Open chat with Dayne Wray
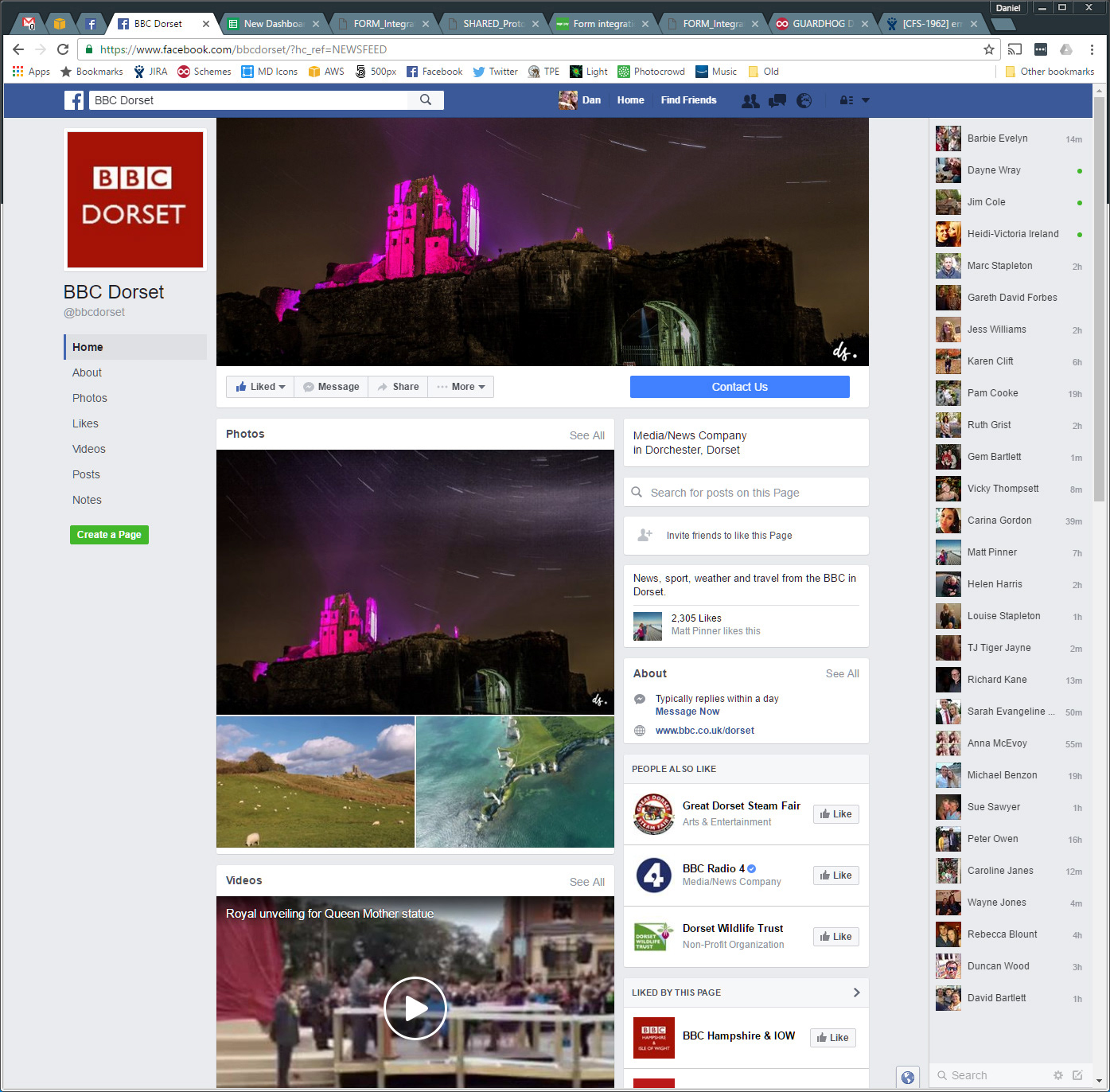 (1011, 170)
